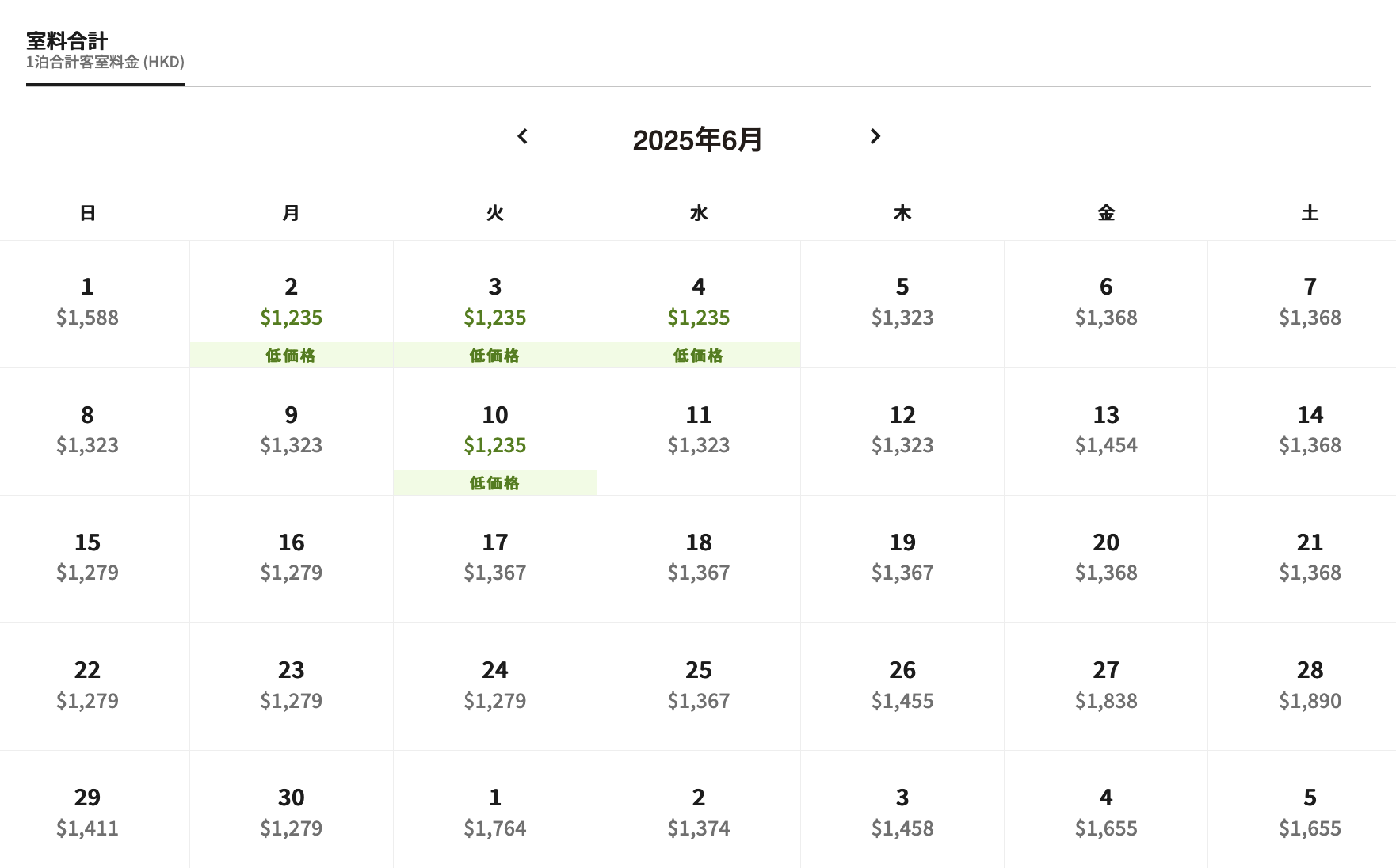Select June 7 Saturday priced $1,368
Viewport: 1396px width, 868px height.
1310,304
